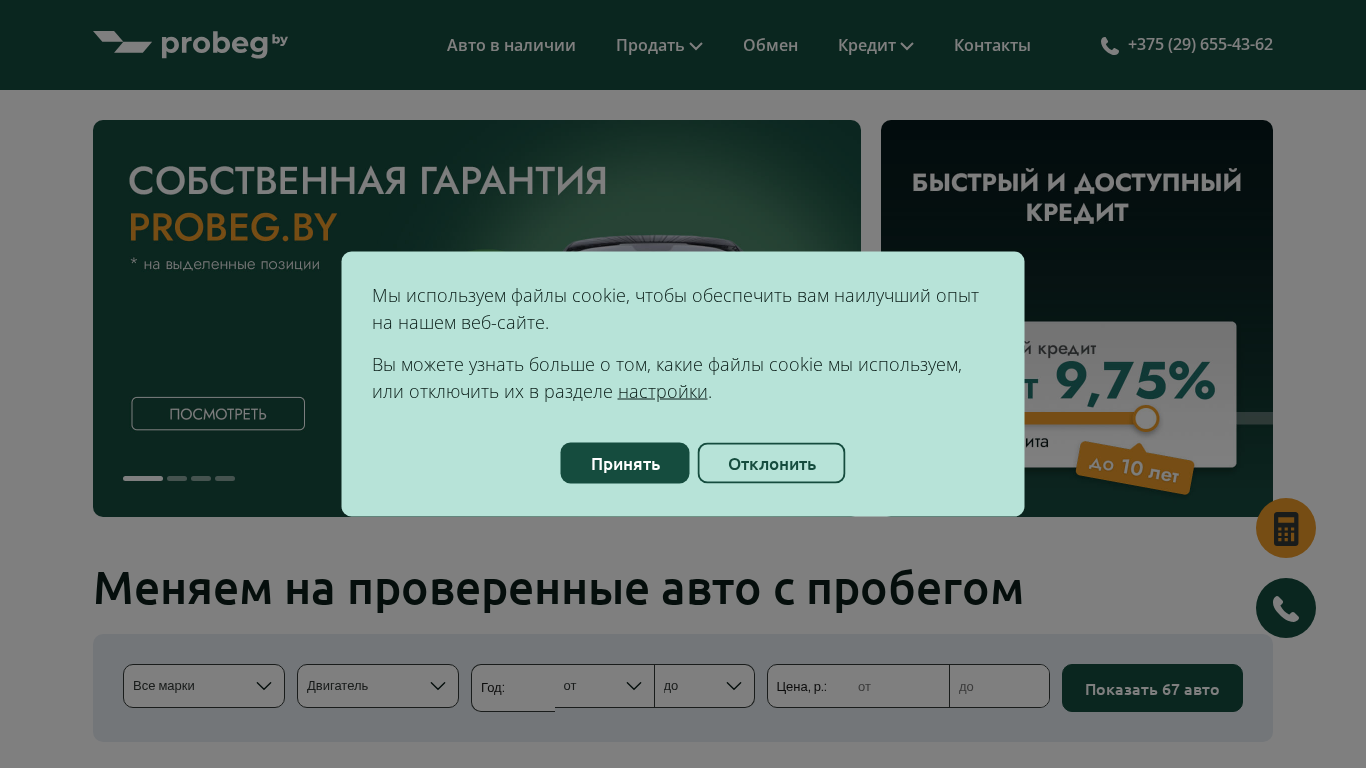The height and width of the screenshot is (768, 1366).
Task: Accept cookies with Принять button
Action: tap(625, 463)
